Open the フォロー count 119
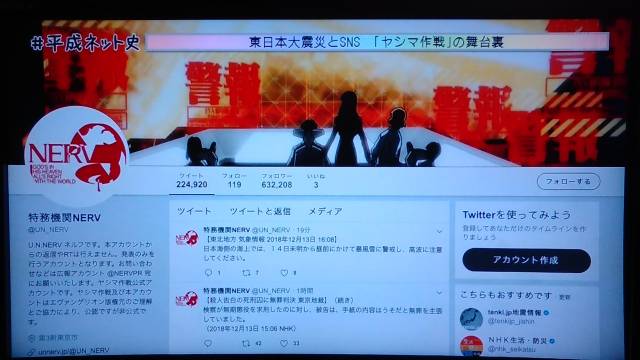The width and height of the screenshot is (640, 360). [234, 180]
